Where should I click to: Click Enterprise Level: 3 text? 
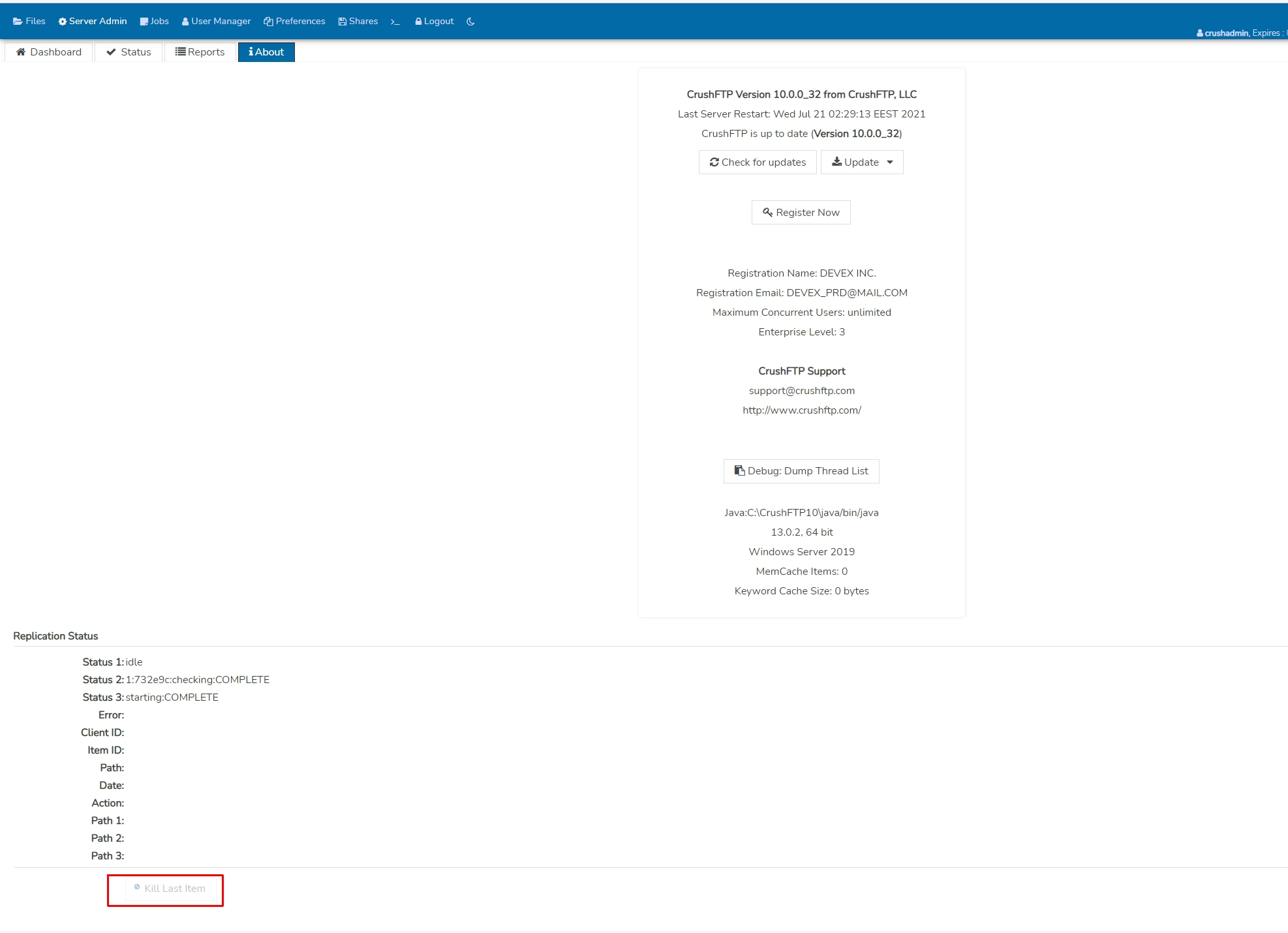point(801,332)
